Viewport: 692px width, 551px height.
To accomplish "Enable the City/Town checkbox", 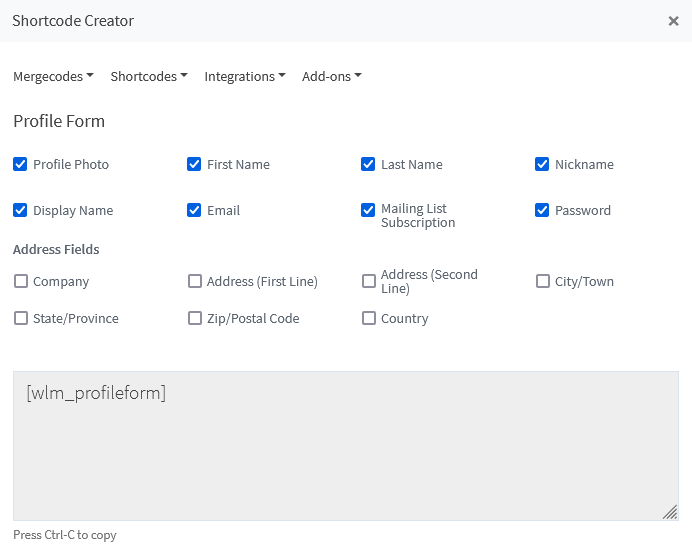I will pyautogui.click(x=542, y=281).
